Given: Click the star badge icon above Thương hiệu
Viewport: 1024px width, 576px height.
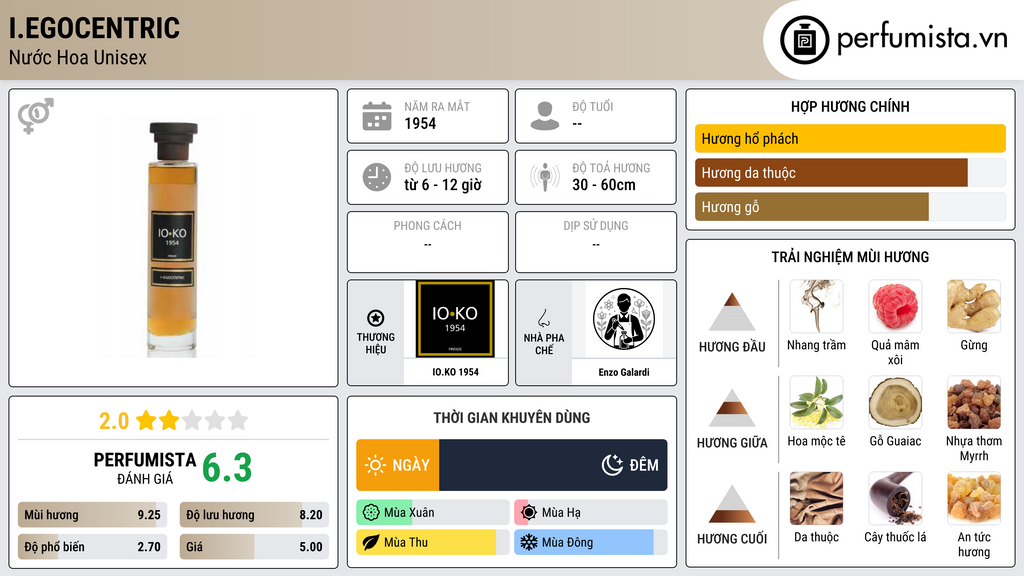Looking at the screenshot, I should point(376,318).
